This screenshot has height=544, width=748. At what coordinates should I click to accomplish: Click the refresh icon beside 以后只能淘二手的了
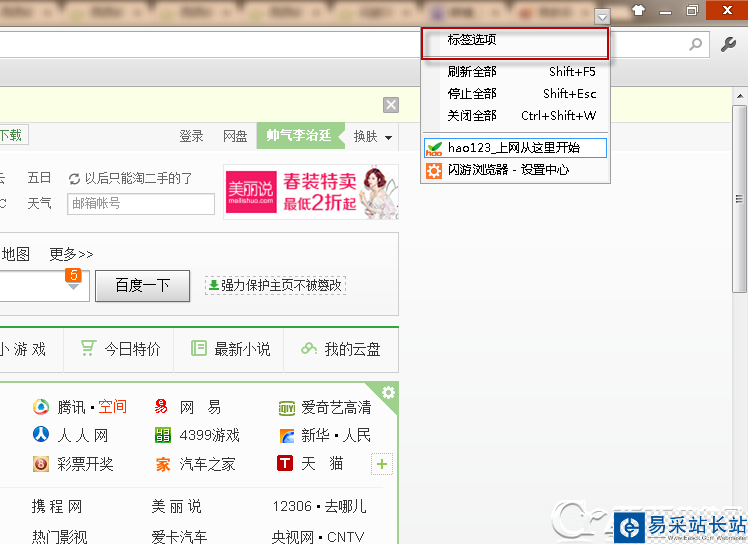pyautogui.click(x=74, y=179)
